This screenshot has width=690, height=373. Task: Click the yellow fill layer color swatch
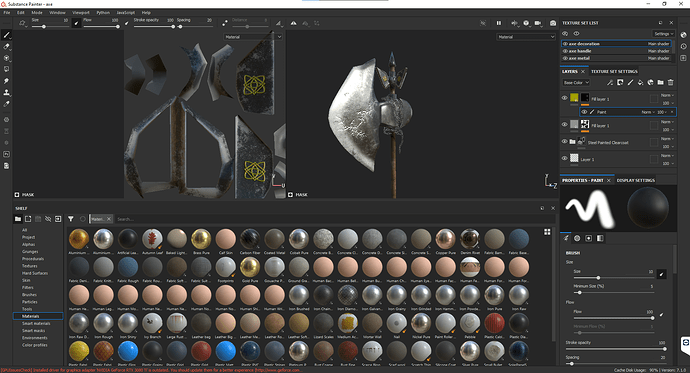(574, 98)
